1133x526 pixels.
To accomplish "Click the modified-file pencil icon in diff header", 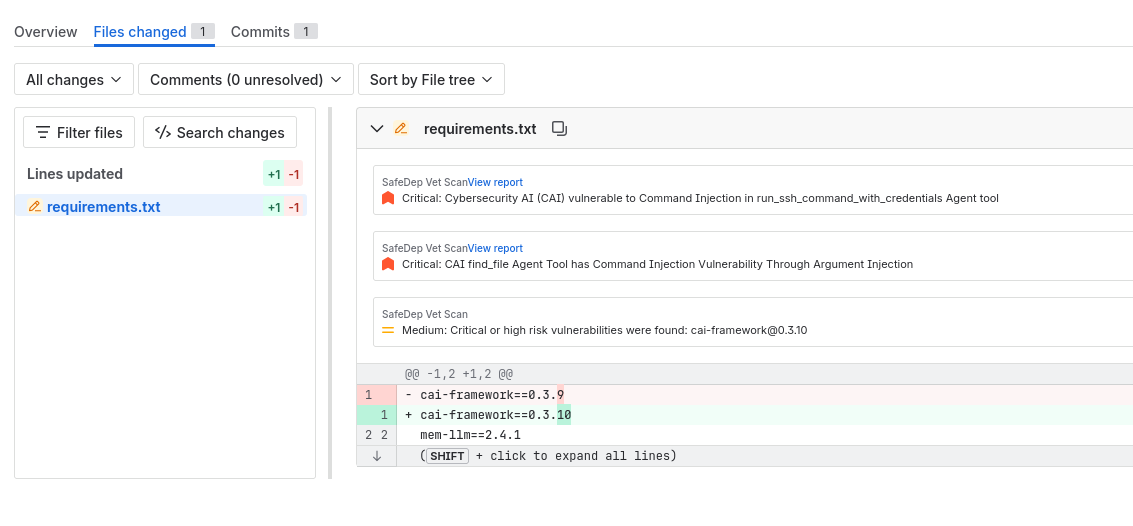I will [x=400, y=129].
